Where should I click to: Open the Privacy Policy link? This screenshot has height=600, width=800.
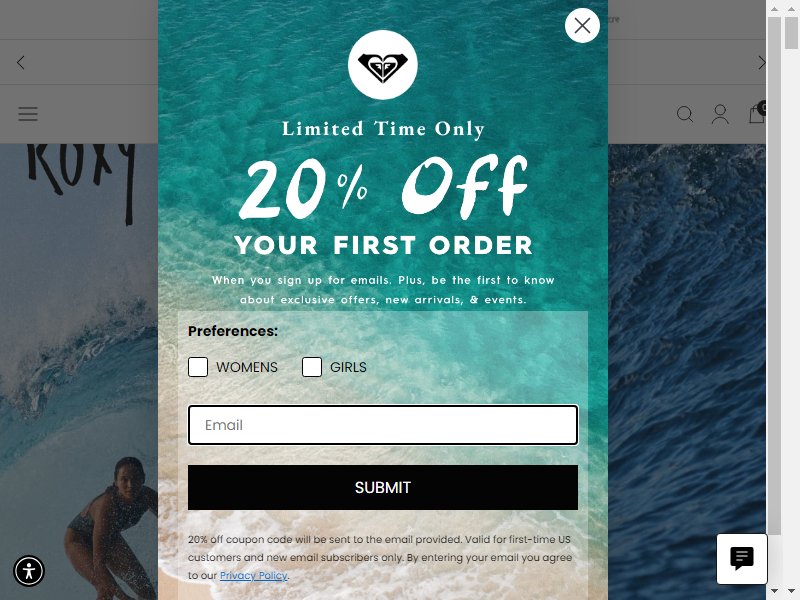[x=254, y=576]
